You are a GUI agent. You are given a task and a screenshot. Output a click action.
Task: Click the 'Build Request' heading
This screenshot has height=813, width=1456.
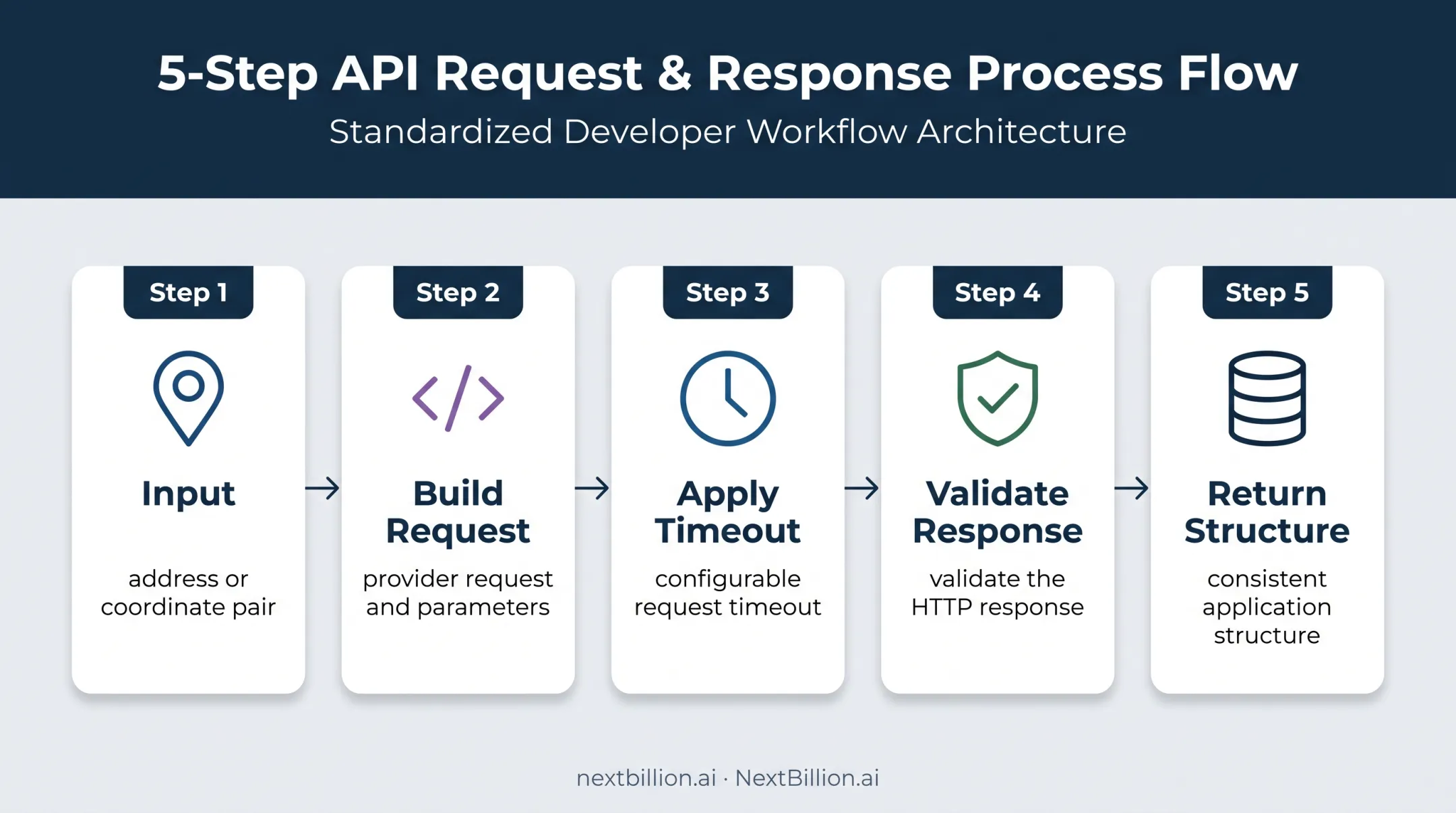(x=458, y=512)
